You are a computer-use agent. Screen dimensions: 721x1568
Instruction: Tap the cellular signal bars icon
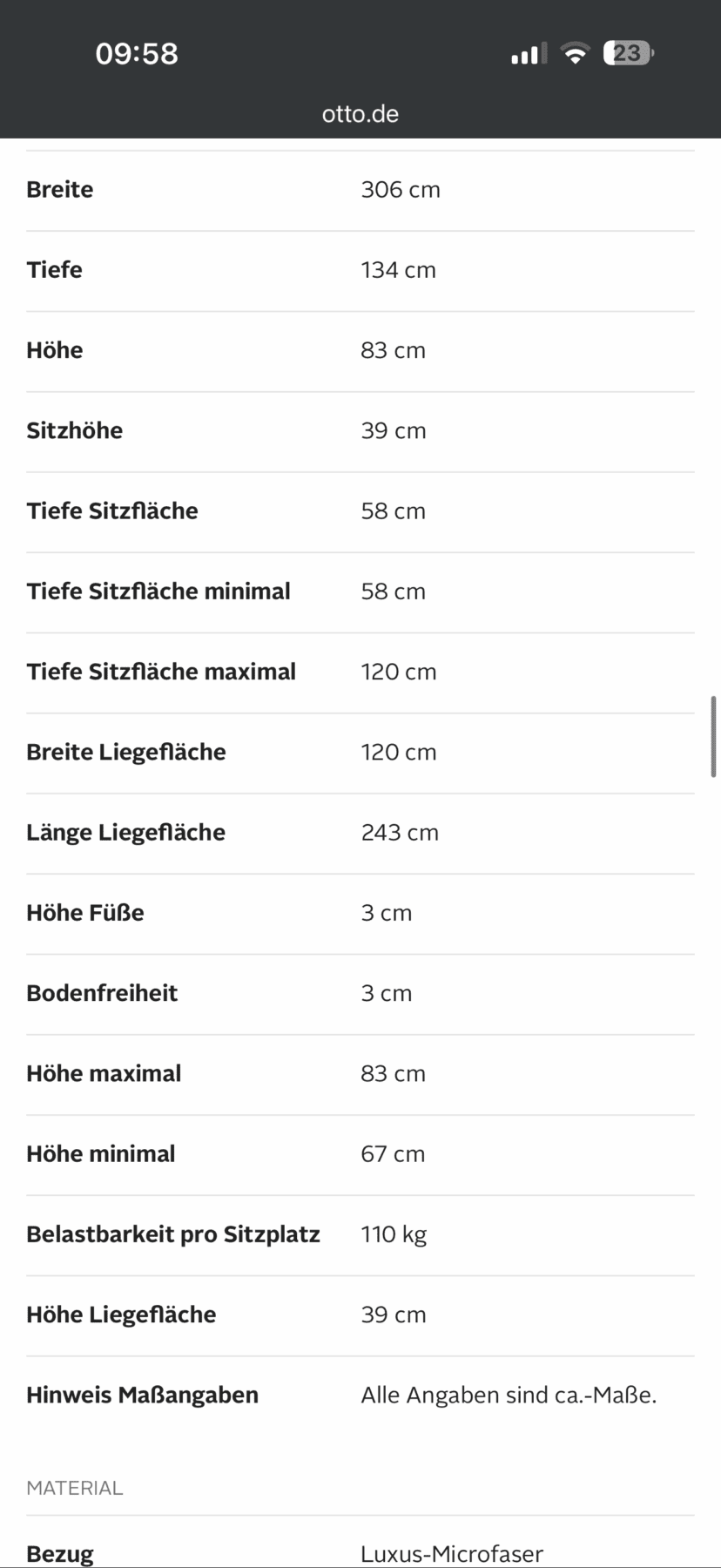529,54
